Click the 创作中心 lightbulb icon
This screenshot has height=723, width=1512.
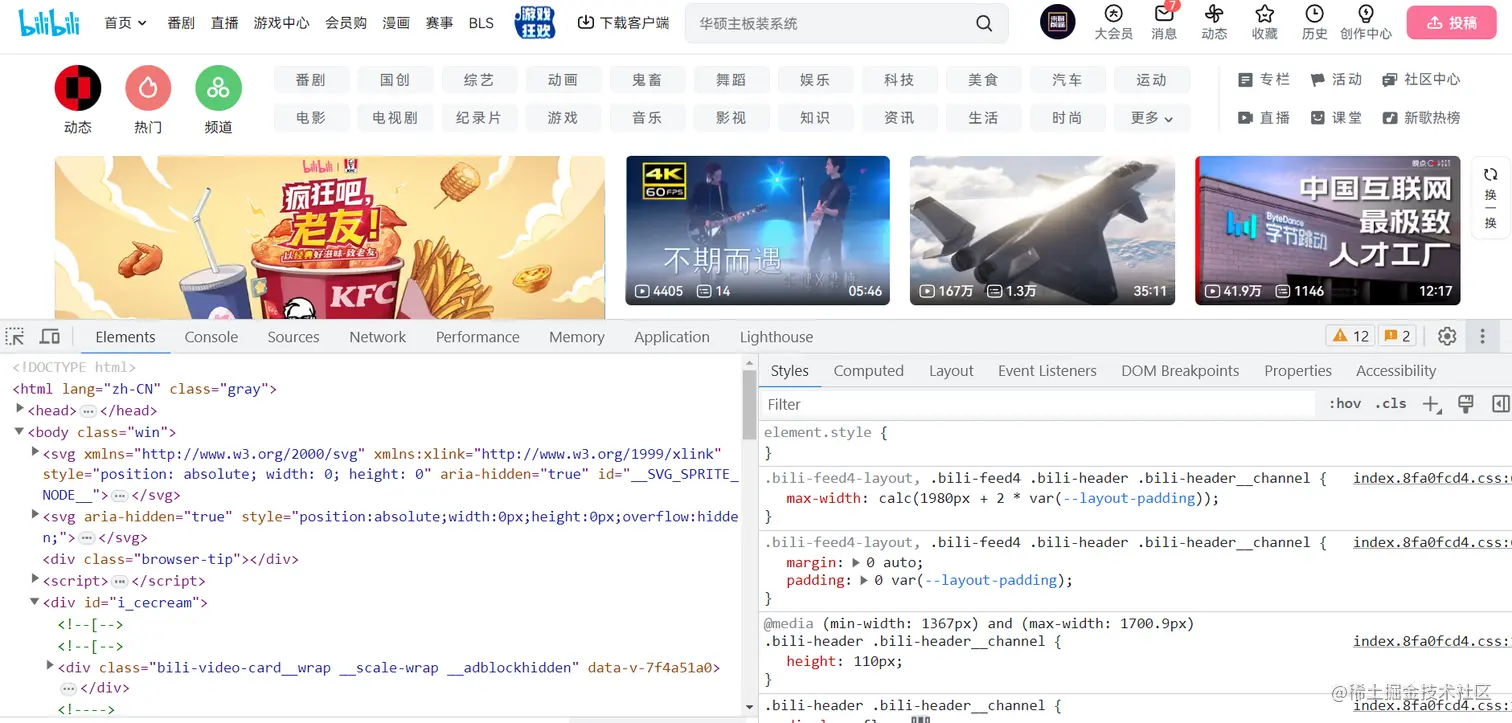point(1365,15)
